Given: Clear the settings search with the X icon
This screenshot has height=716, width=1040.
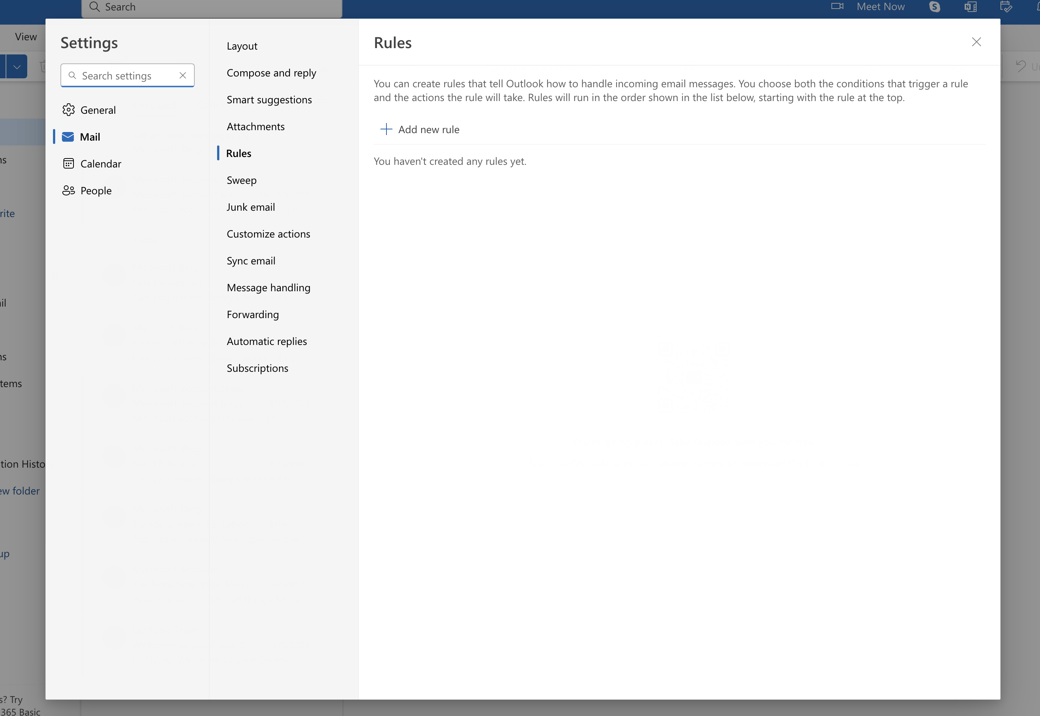Looking at the screenshot, I should point(182,74).
